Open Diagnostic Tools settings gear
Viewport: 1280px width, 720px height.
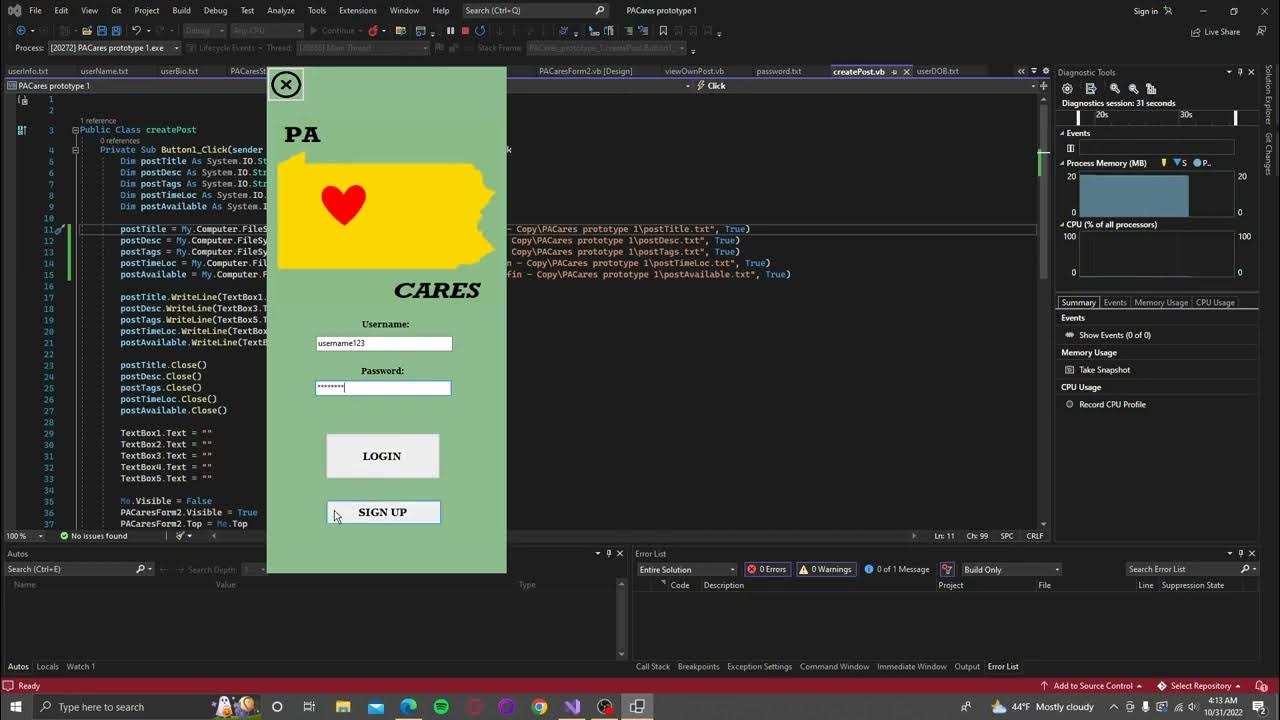[1067, 89]
